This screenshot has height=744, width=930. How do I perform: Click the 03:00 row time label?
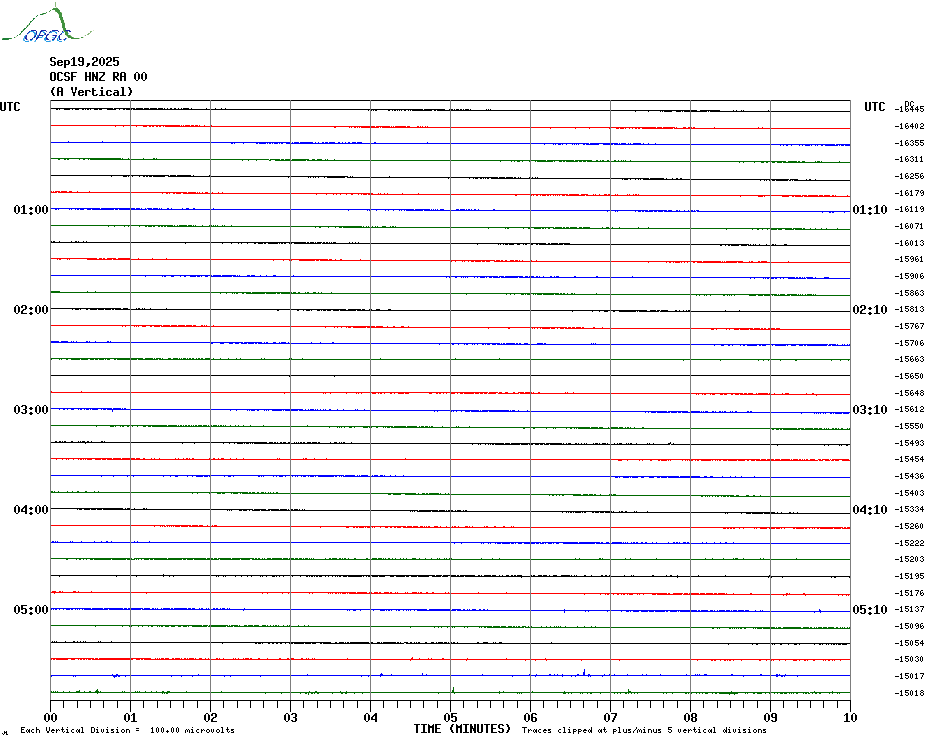click(31, 409)
